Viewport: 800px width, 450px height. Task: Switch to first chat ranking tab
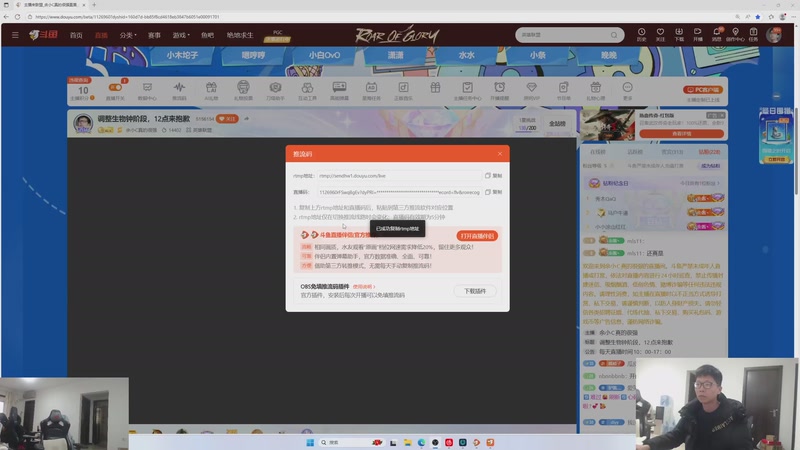(597, 152)
